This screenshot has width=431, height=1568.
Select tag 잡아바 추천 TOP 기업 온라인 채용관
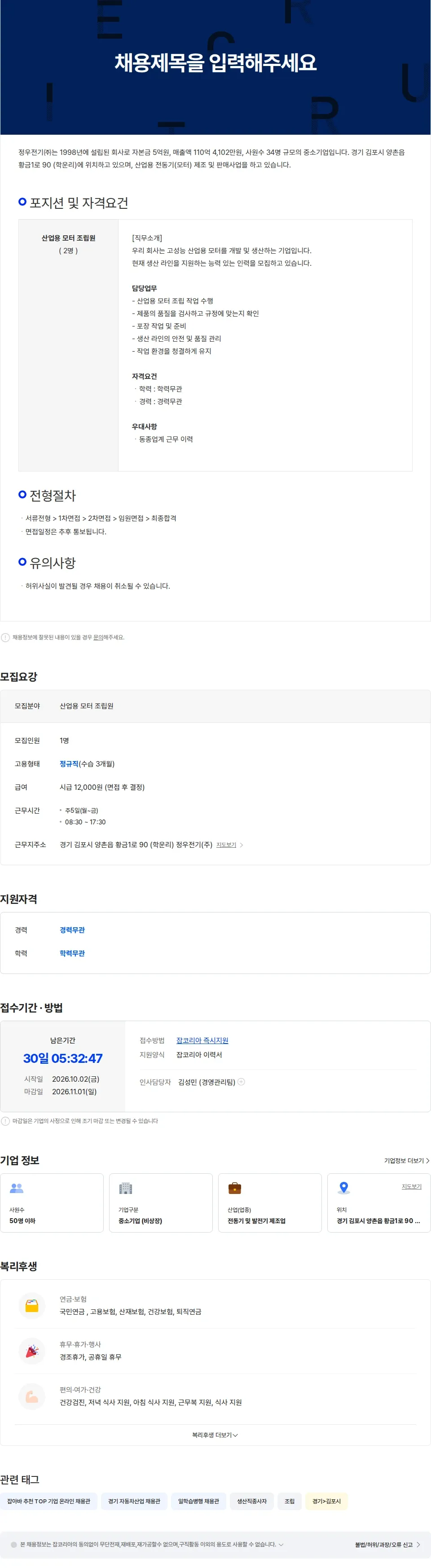point(48,1501)
